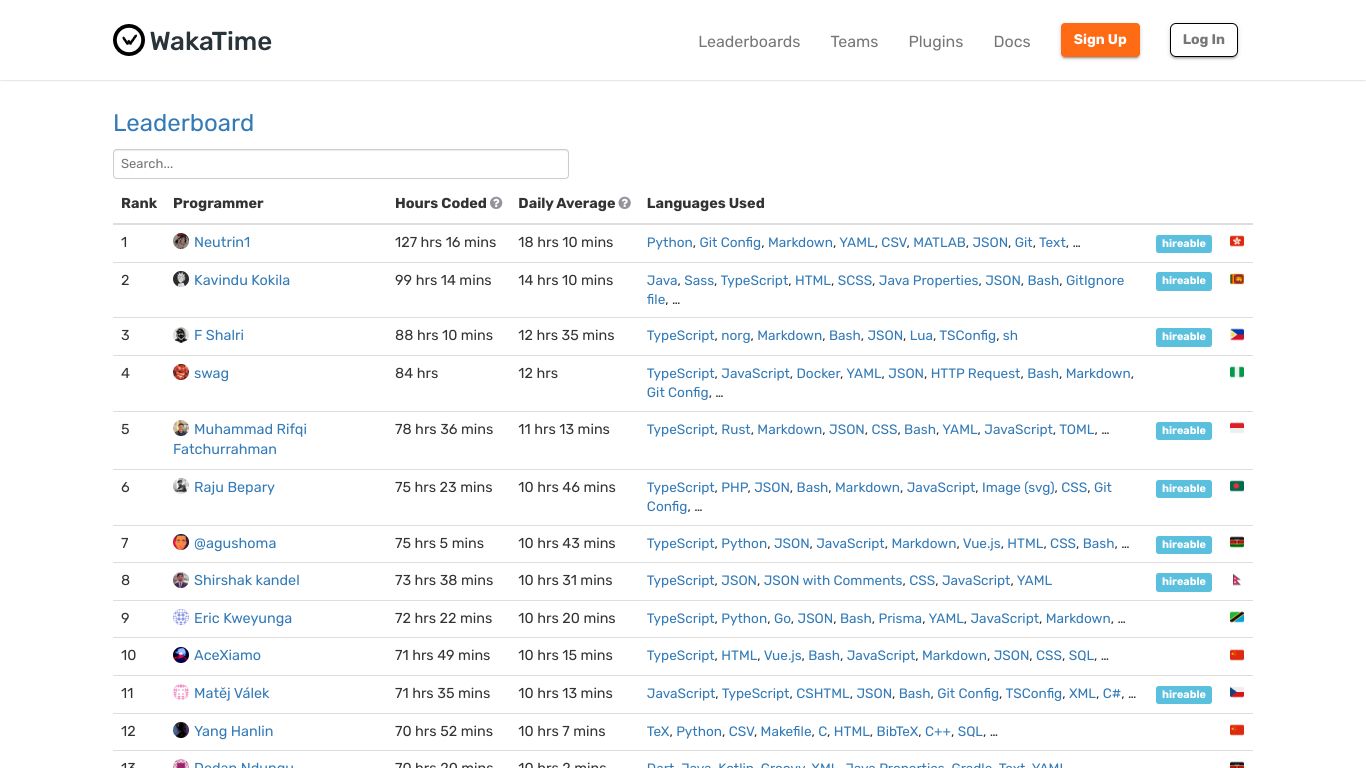This screenshot has width=1366, height=768.
Task: Click Shirshak kandel's avatar image
Action: (x=181, y=580)
